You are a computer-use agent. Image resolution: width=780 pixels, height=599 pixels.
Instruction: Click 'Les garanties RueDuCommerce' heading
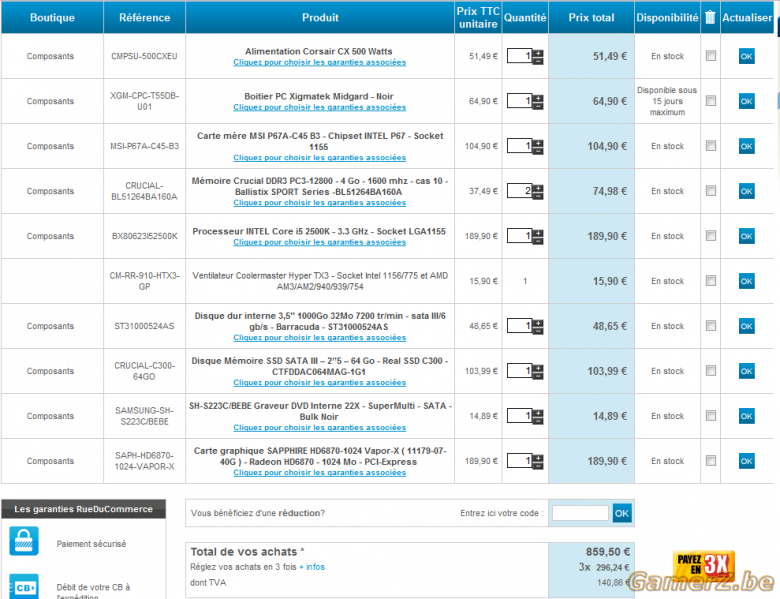pos(83,509)
